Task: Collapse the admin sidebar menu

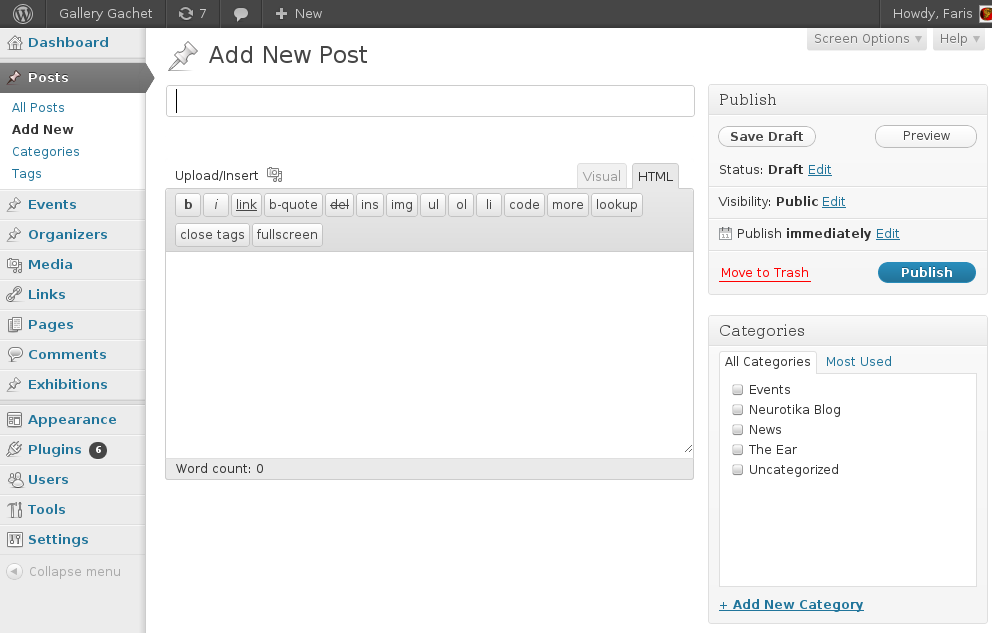Action: tap(62, 571)
